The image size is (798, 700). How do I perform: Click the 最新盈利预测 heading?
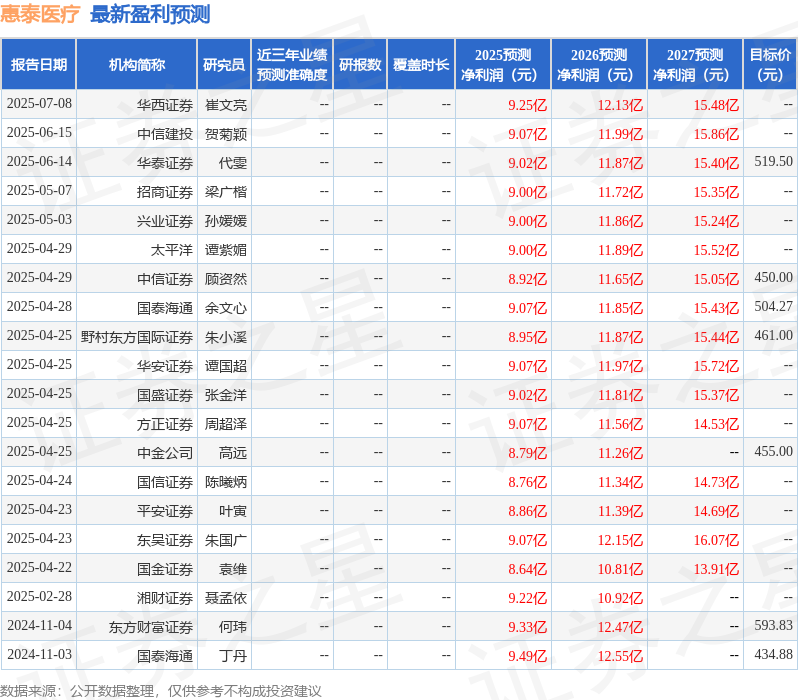(x=150, y=14)
